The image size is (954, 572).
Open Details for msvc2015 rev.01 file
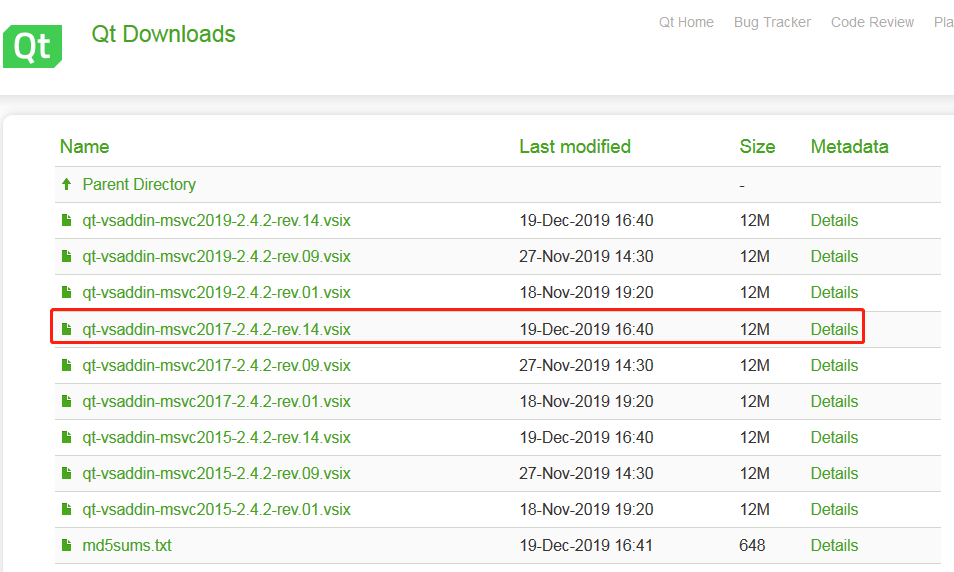[x=834, y=509]
